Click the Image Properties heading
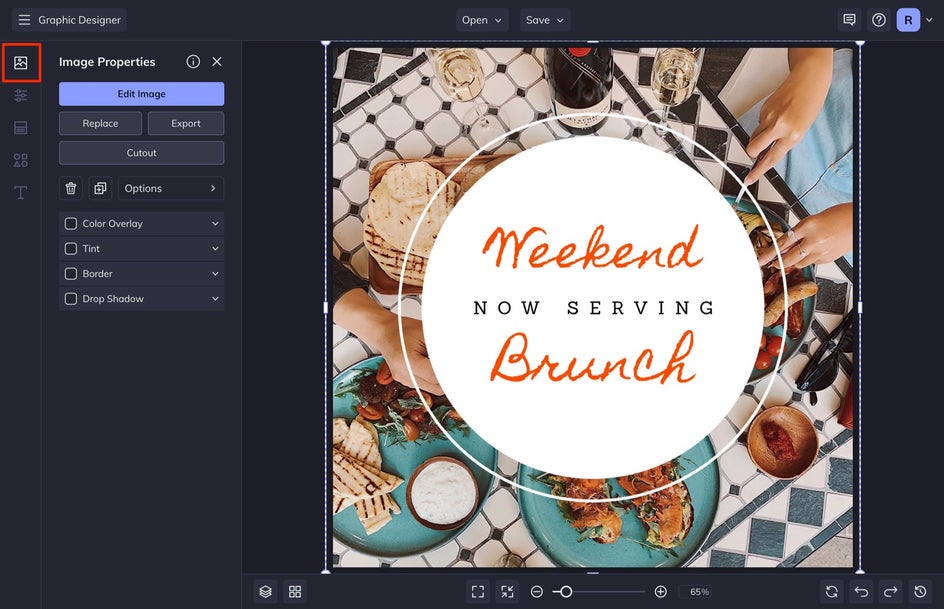Image resolution: width=944 pixels, height=609 pixels. (107, 62)
